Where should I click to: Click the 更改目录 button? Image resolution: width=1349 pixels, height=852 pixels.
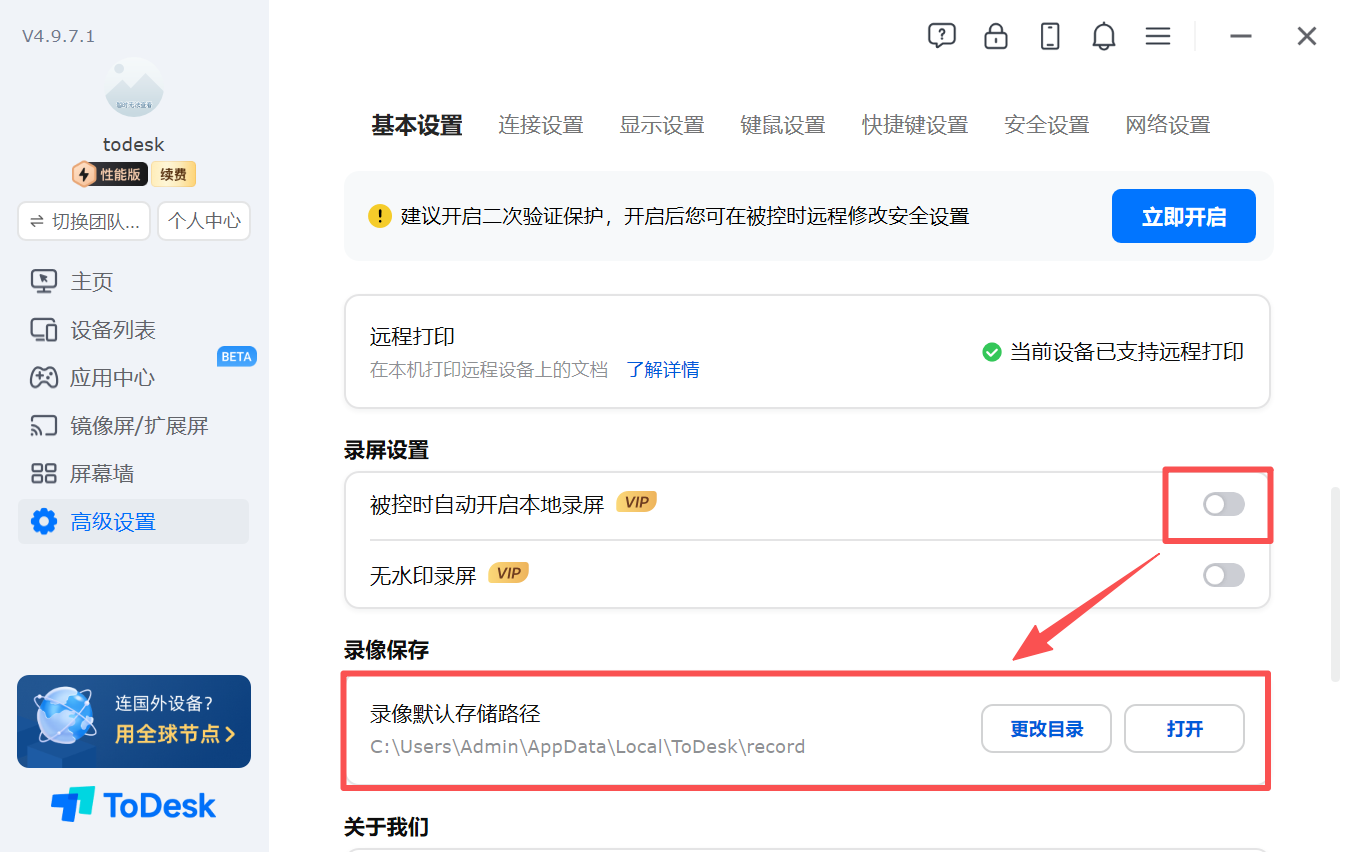click(1047, 729)
